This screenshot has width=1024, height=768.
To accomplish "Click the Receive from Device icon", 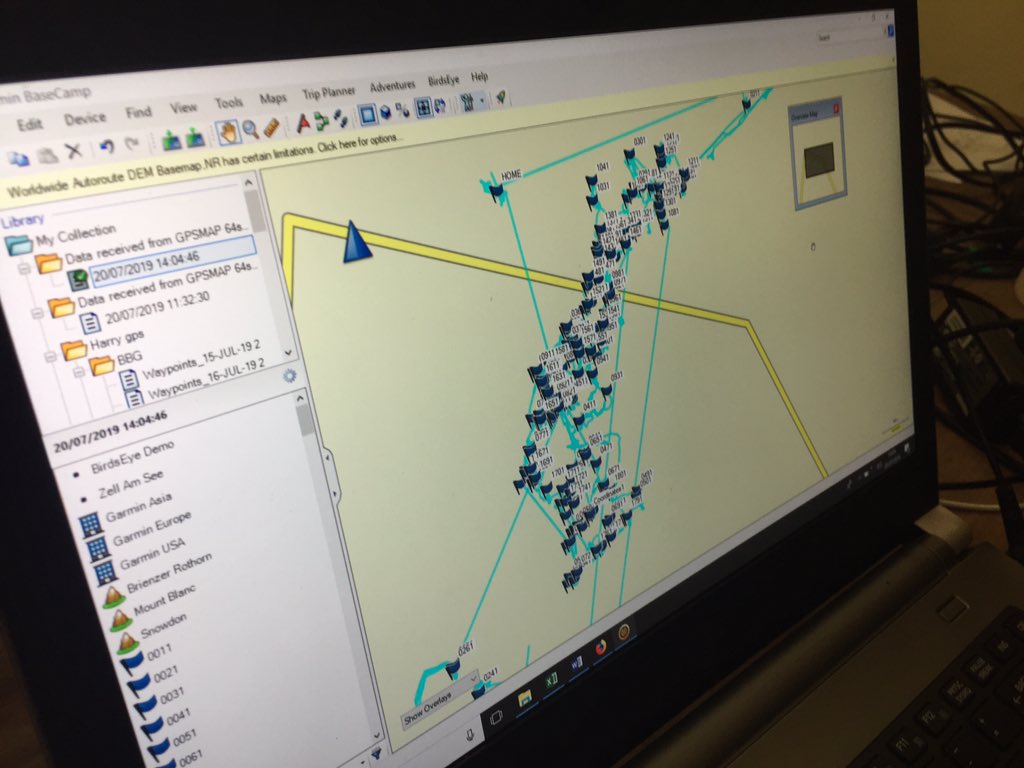I will 195,136.
